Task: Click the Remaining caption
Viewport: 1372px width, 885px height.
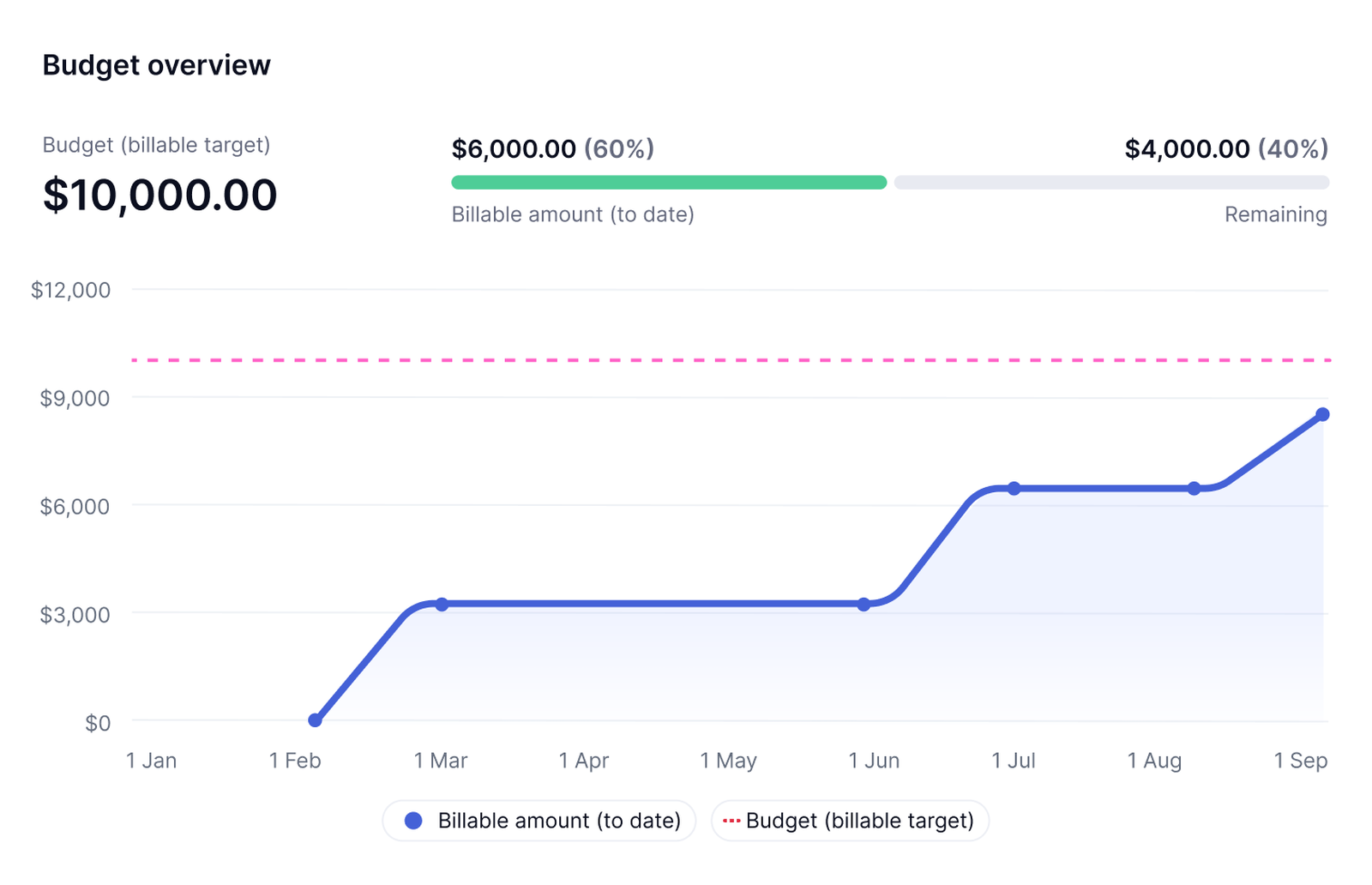Action: click(x=1276, y=214)
